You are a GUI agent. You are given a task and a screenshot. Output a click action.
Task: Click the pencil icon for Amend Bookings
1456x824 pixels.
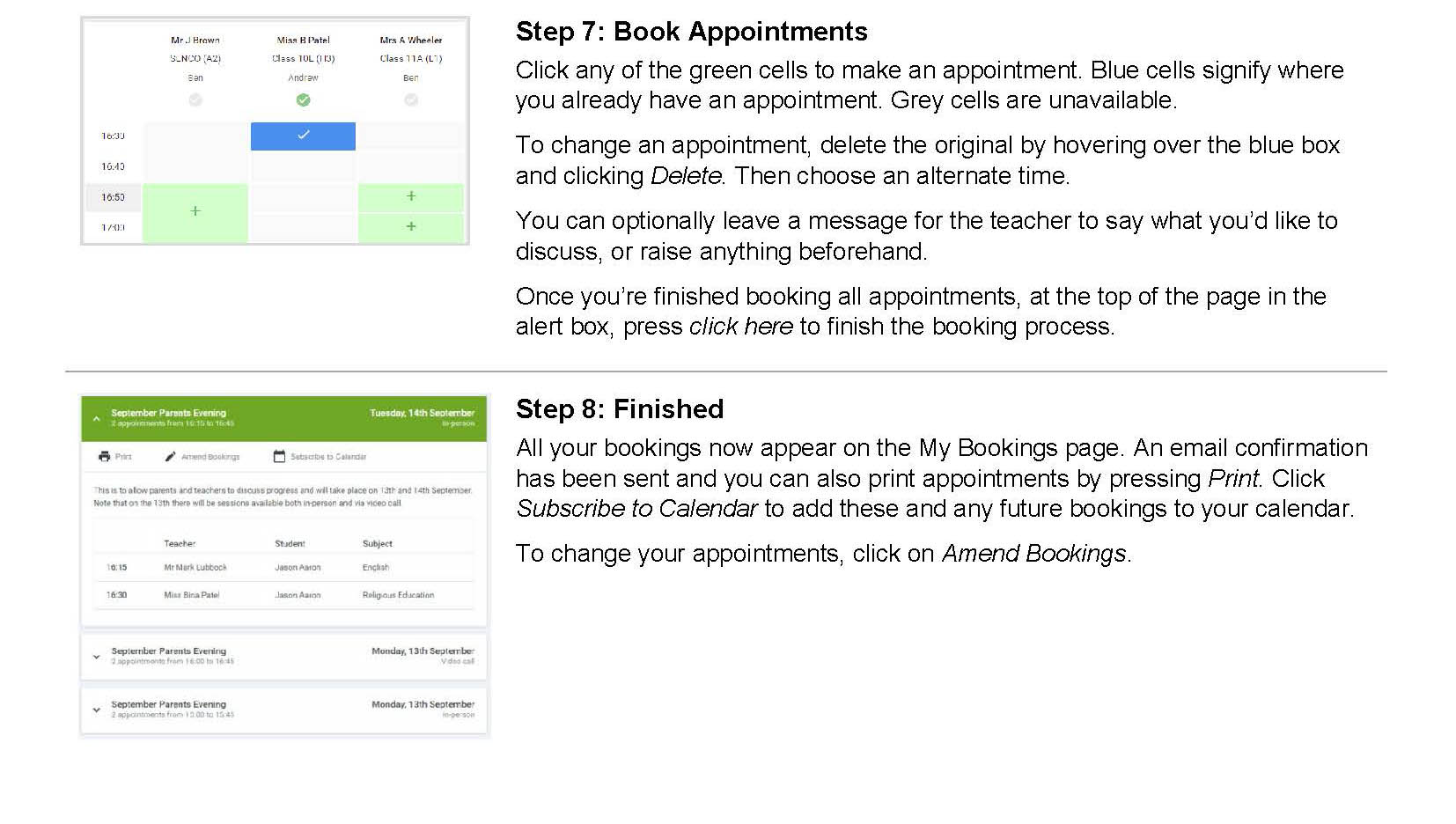click(171, 456)
